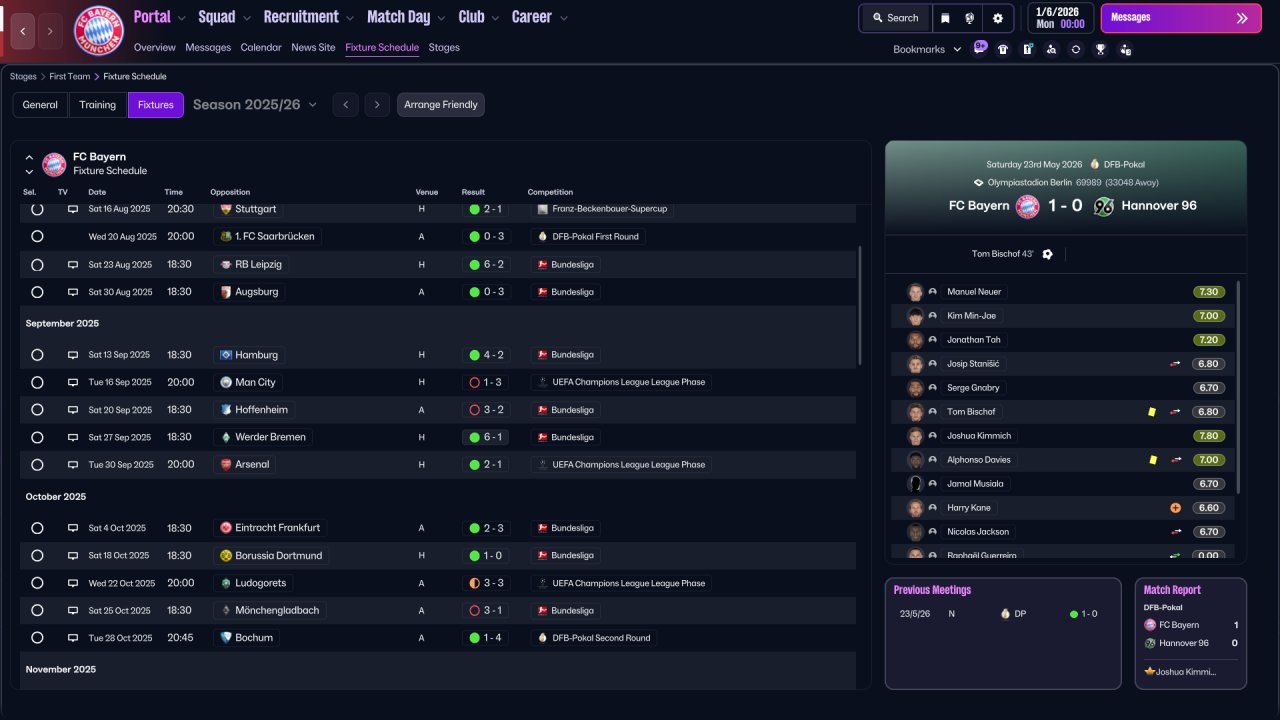Expand the Club menu chevron

pyautogui.click(x=494, y=18)
